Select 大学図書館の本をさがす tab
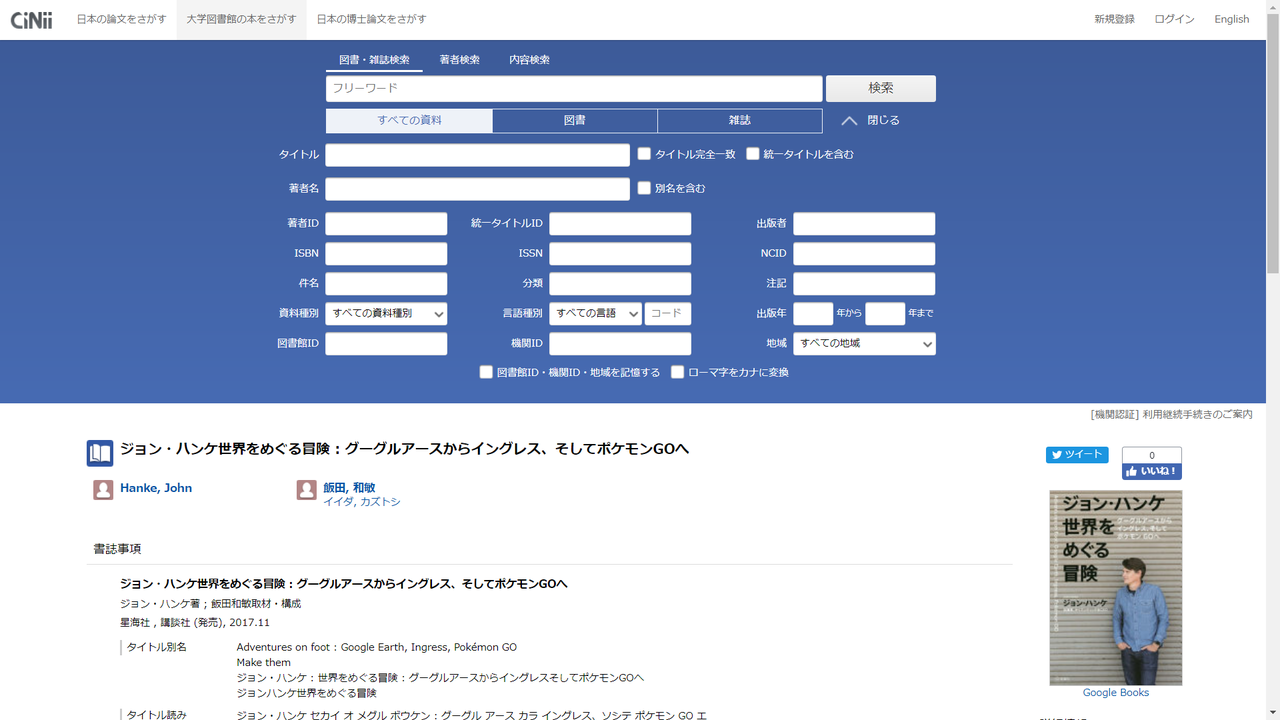The width and height of the screenshot is (1280, 720). 242,19
